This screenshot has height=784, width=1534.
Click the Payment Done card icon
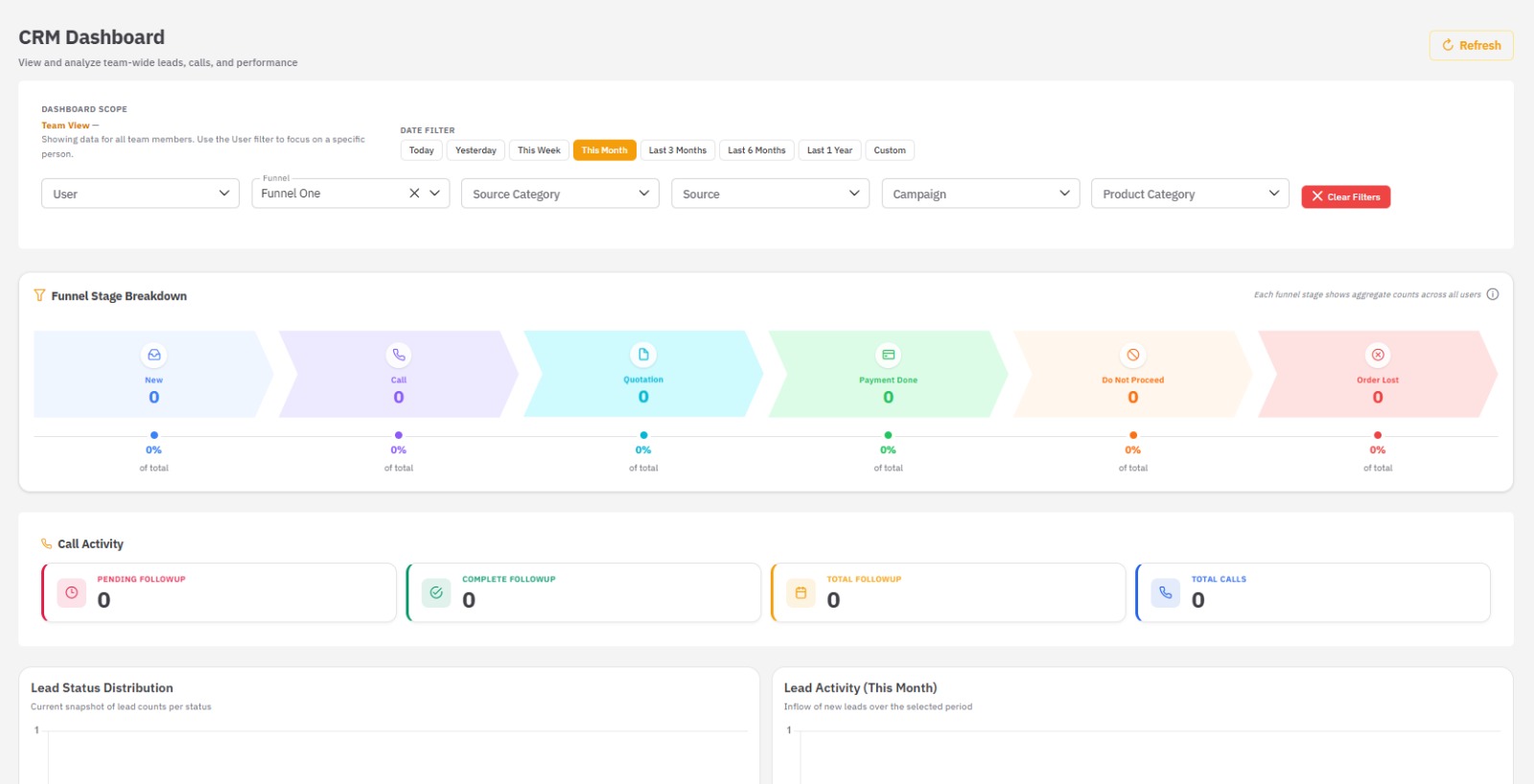tap(889, 355)
